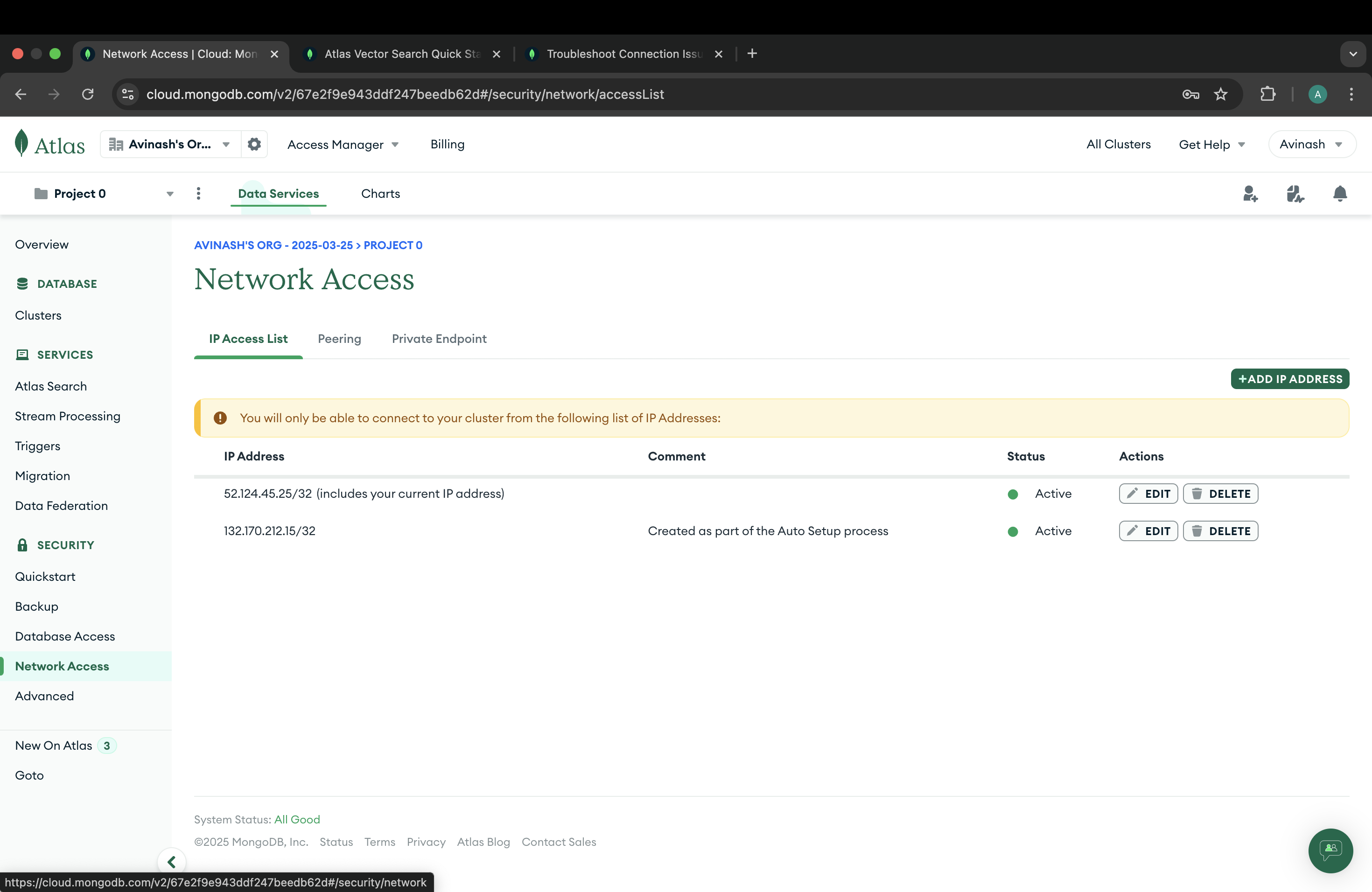
Task: Open project options three-dot menu
Action: pyautogui.click(x=198, y=194)
